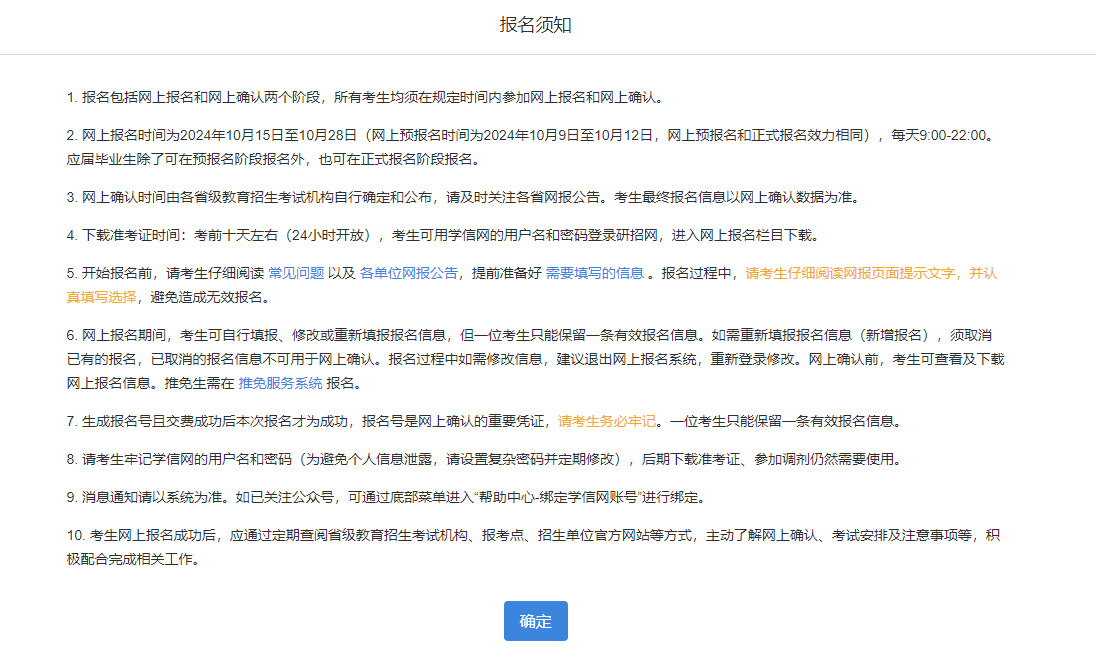Open the 各单位网报公告 link
This screenshot has width=1096, height=670.
[408, 273]
